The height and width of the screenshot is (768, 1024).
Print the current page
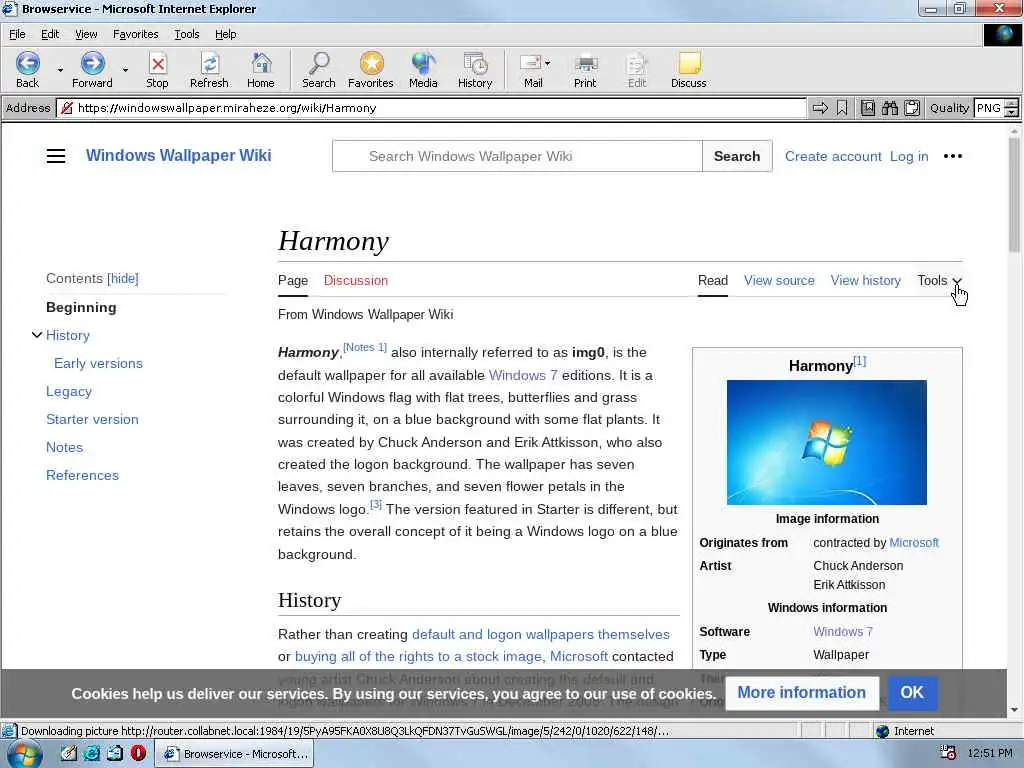click(x=585, y=69)
